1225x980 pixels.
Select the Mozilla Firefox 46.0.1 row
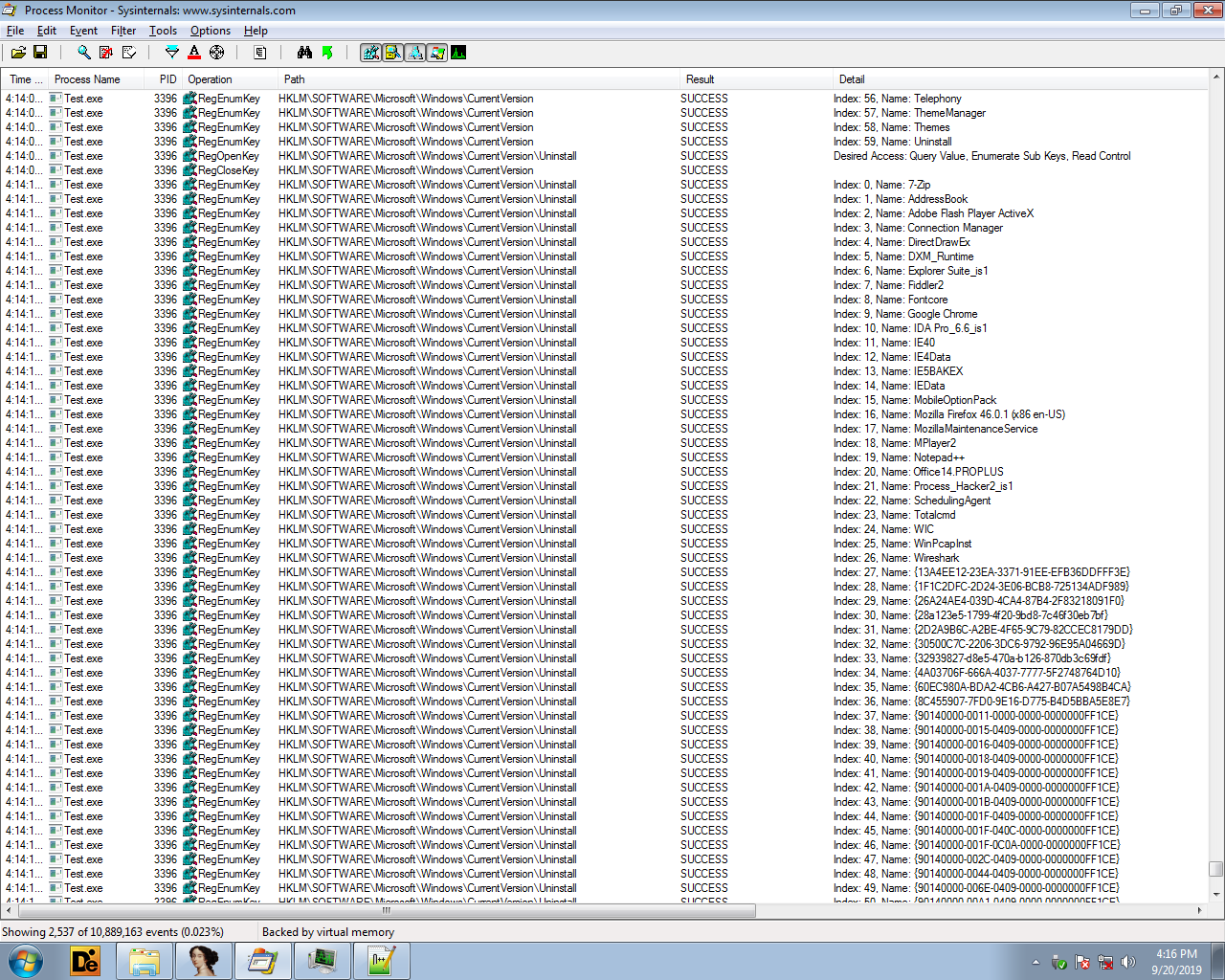click(x=605, y=414)
